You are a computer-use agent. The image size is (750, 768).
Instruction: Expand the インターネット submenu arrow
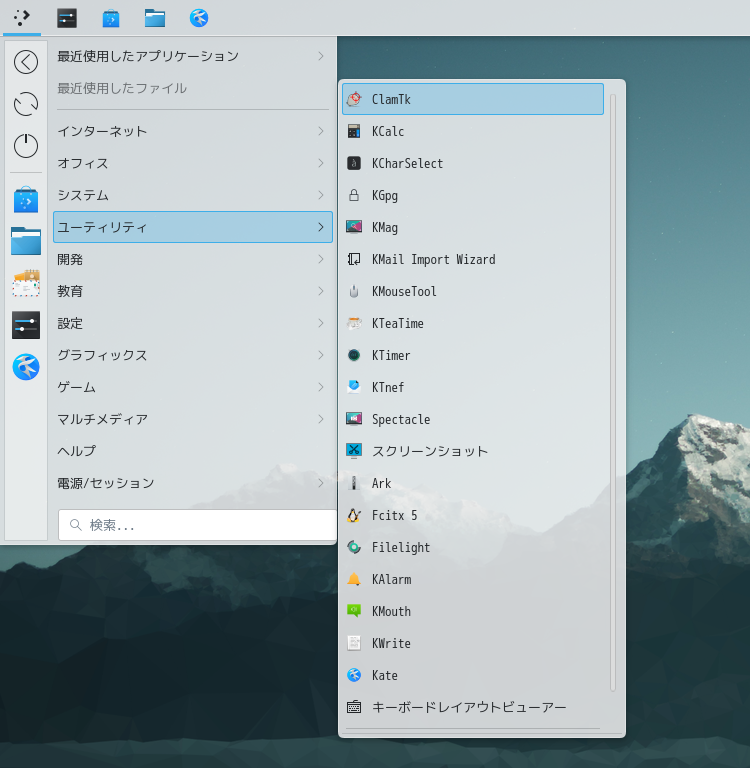tap(320, 131)
